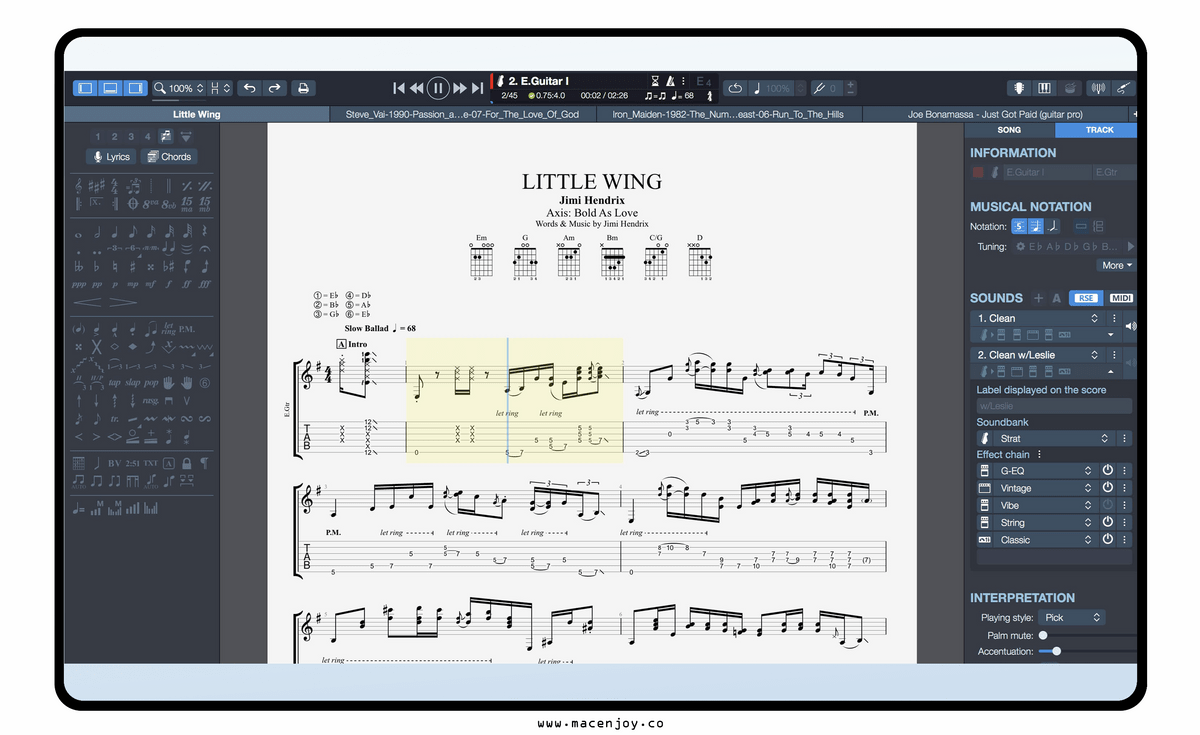Image resolution: width=1200 pixels, height=735 pixels.
Task: Click the Lyrics button
Action: [x=111, y=157]
